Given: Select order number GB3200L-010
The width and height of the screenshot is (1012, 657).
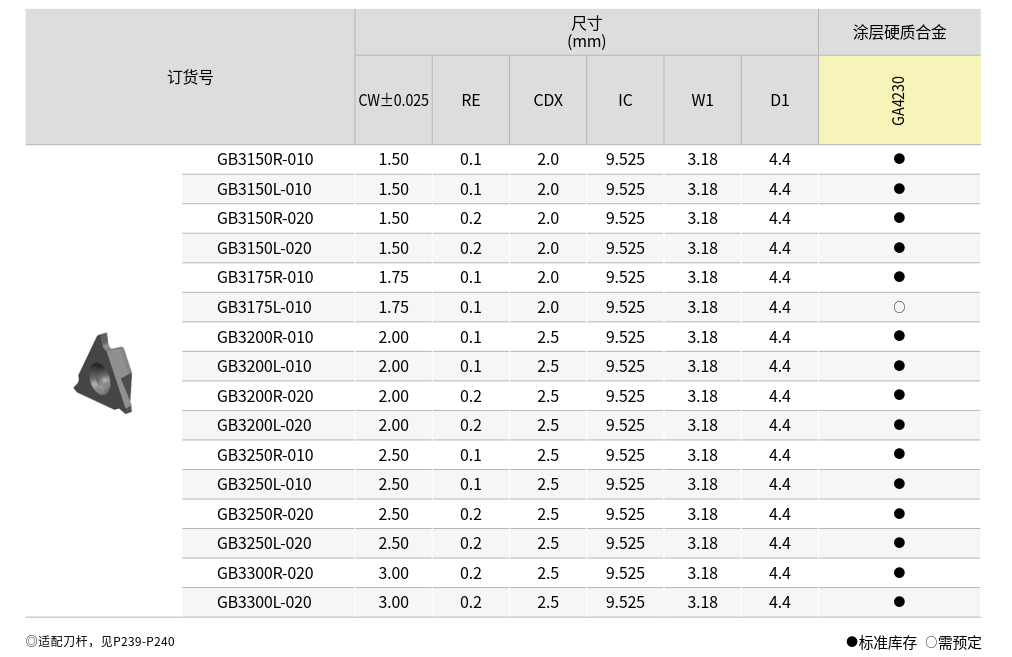Looking at the screenshot, I should [x=265, y=366].
